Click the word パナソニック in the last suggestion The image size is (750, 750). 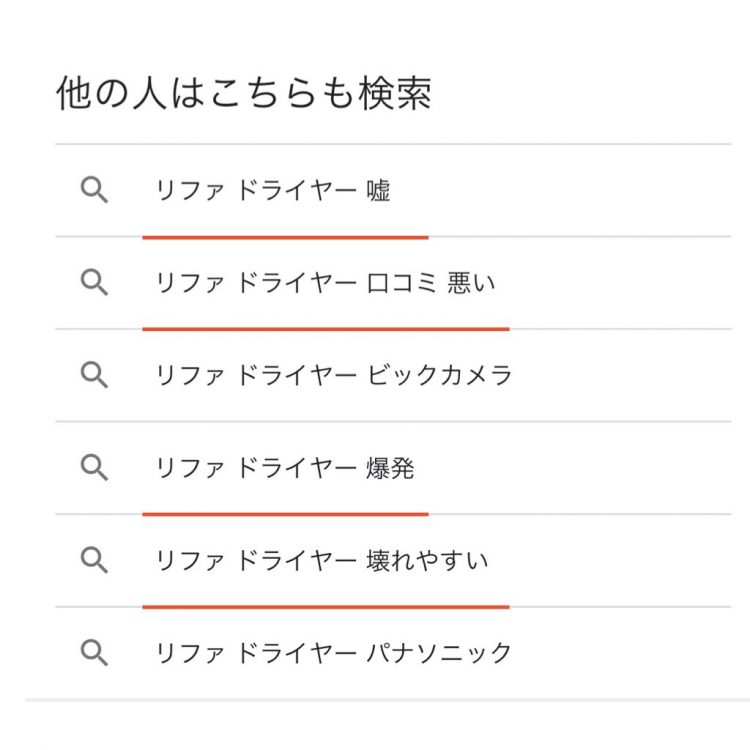tap(439, 653)
